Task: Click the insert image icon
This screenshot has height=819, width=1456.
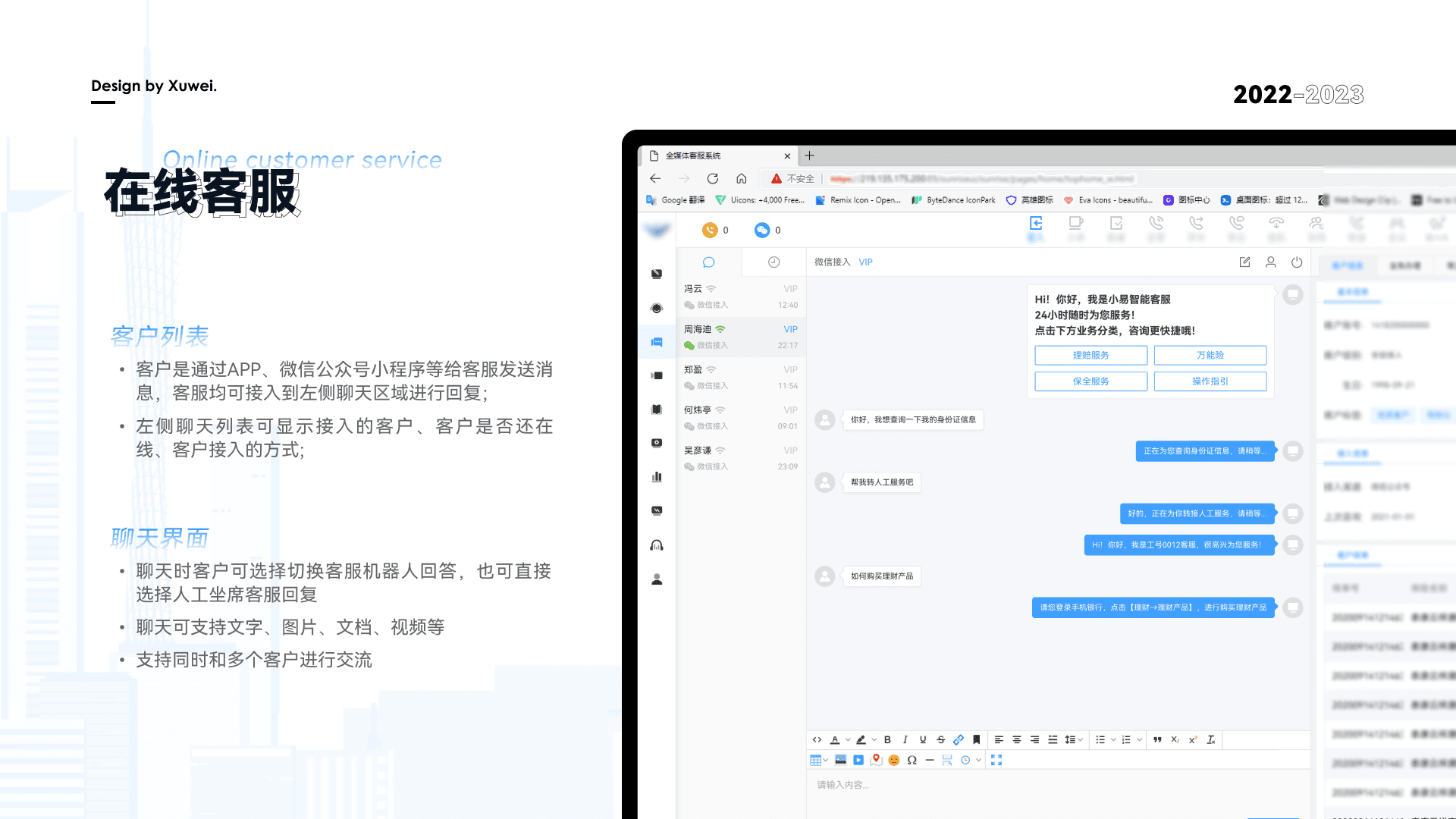Action: coord(840,760)
